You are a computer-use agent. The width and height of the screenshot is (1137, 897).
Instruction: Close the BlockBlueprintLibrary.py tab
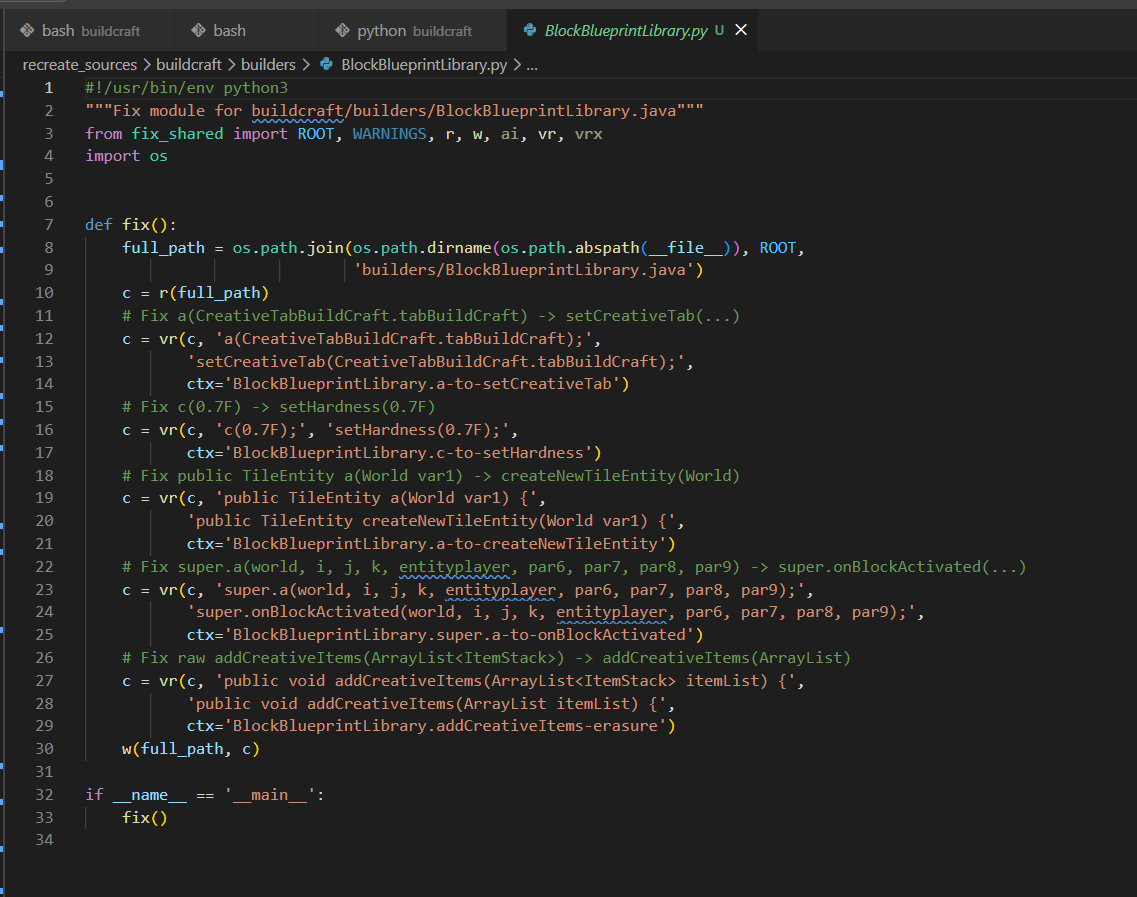point(741,30)
